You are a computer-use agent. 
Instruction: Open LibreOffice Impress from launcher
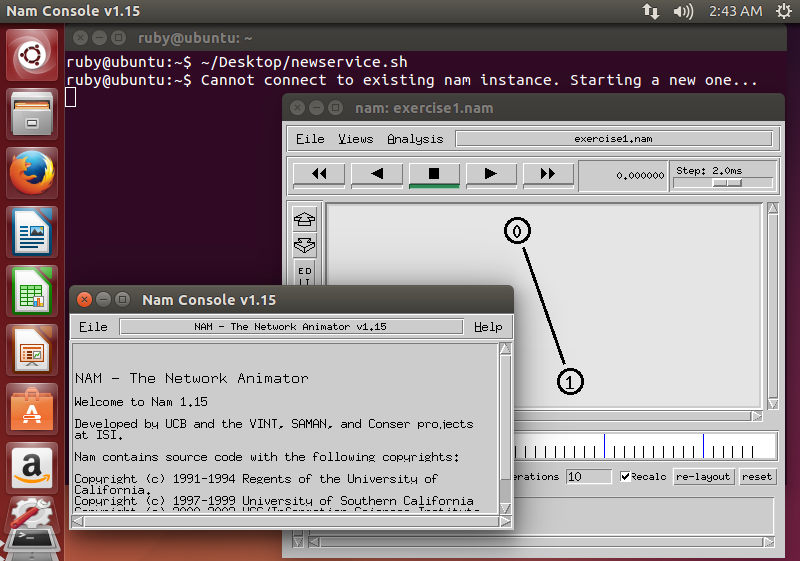tap(32, 350)
